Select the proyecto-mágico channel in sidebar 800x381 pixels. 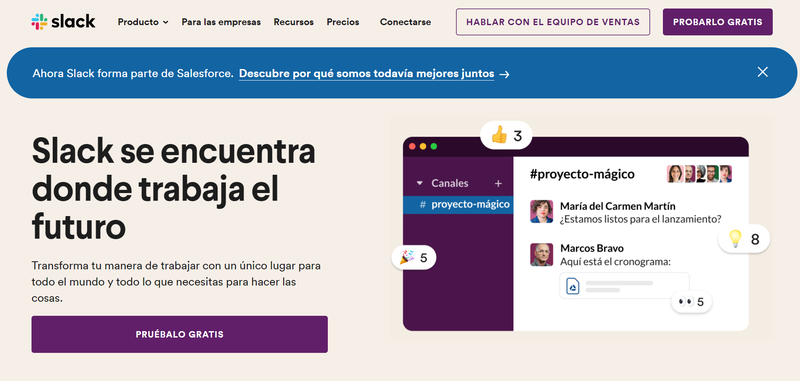458,205
